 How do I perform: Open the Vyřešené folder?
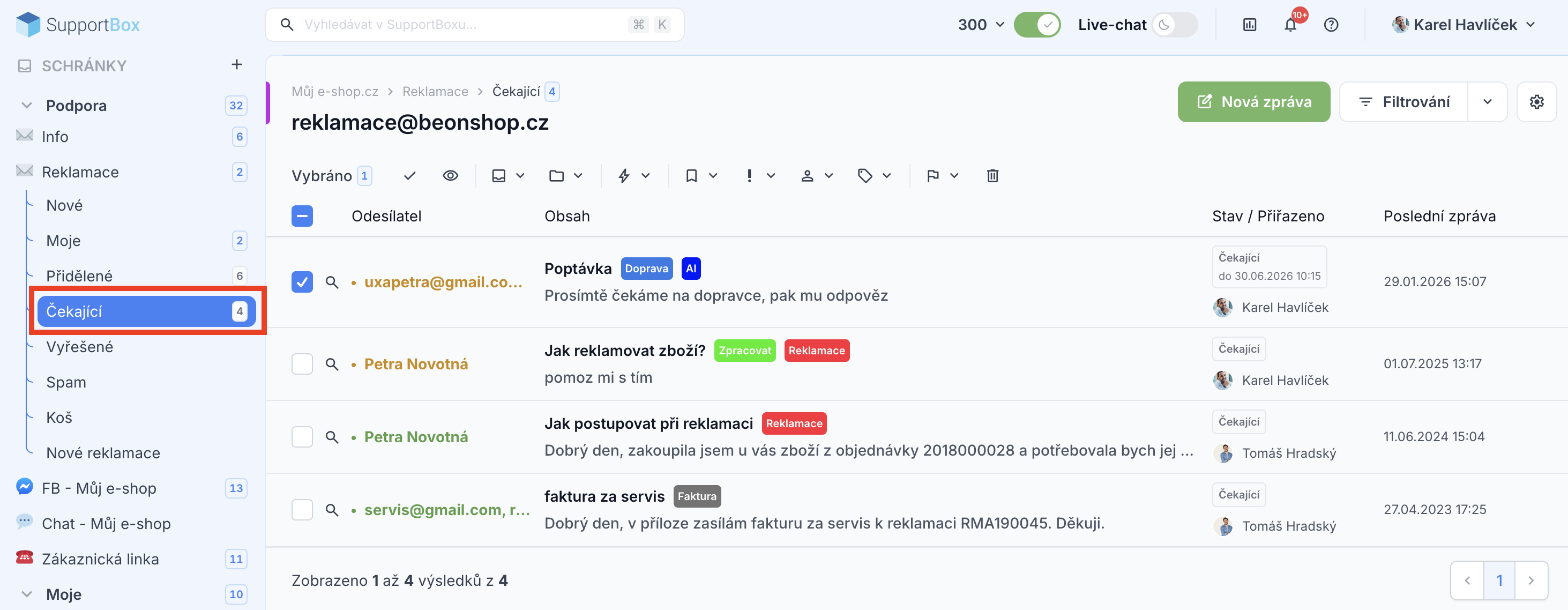pos(80,347)
